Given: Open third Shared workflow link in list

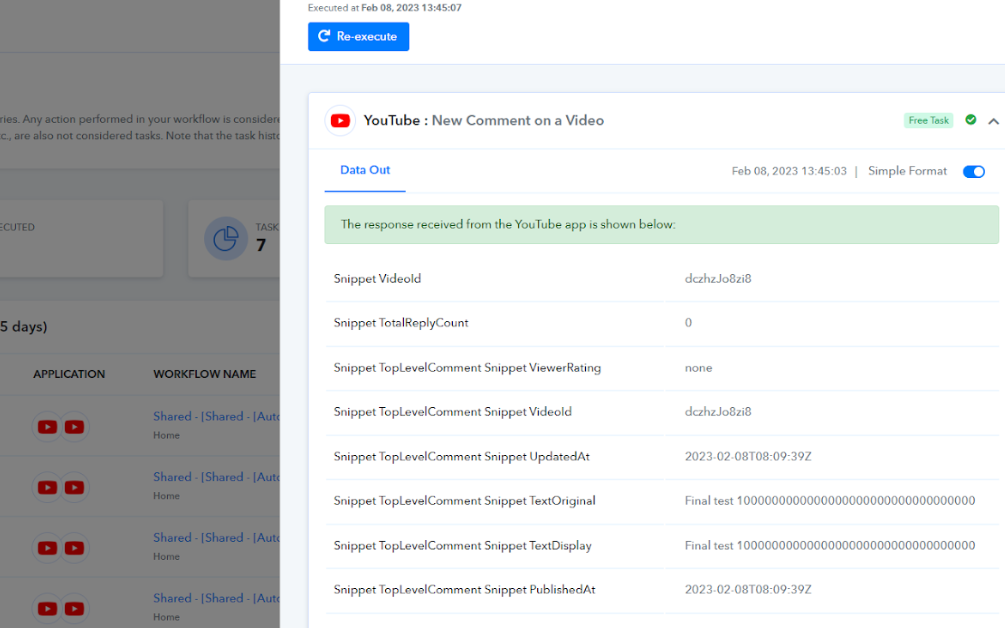Looking at the screenshot, I should 217,538.
